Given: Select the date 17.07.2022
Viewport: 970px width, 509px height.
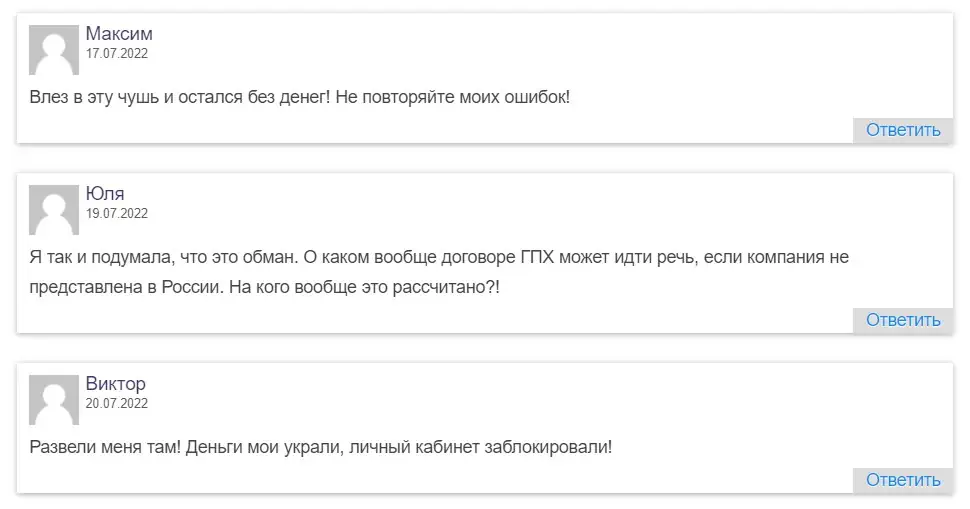Looking at the screenshot, I should [117, 53].
